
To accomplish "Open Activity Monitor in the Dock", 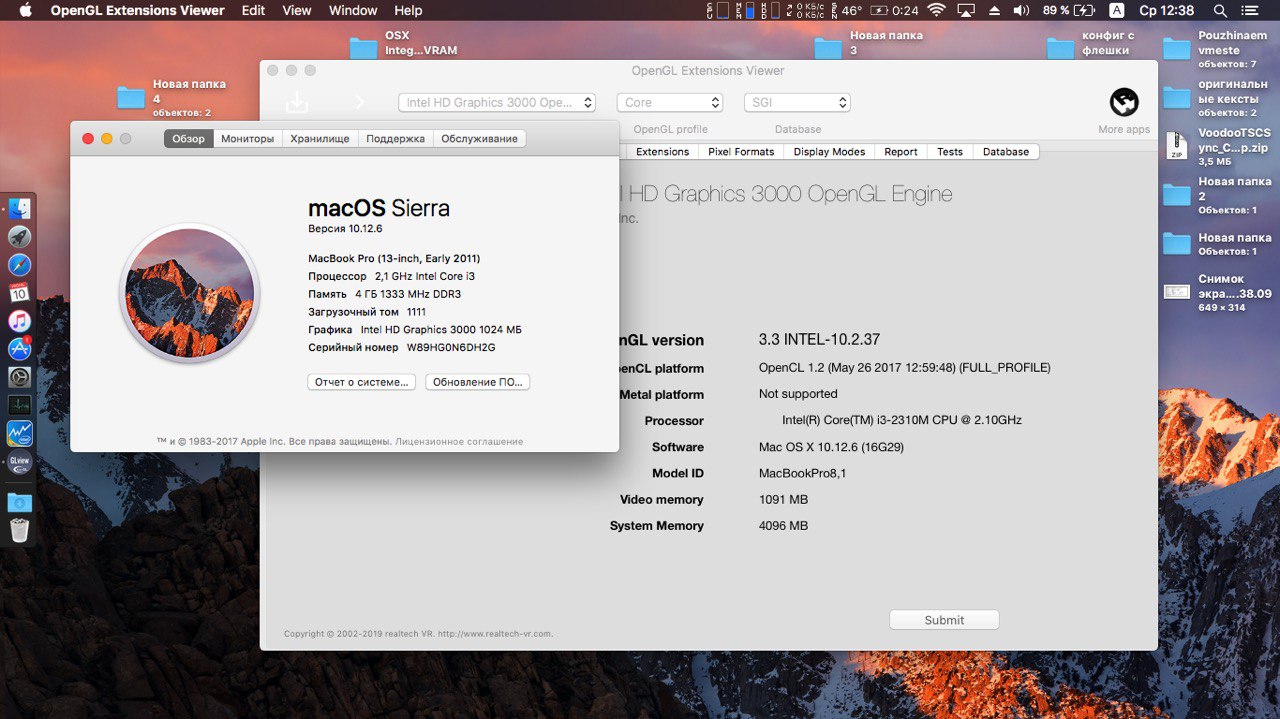I will (x=19, y=406).
